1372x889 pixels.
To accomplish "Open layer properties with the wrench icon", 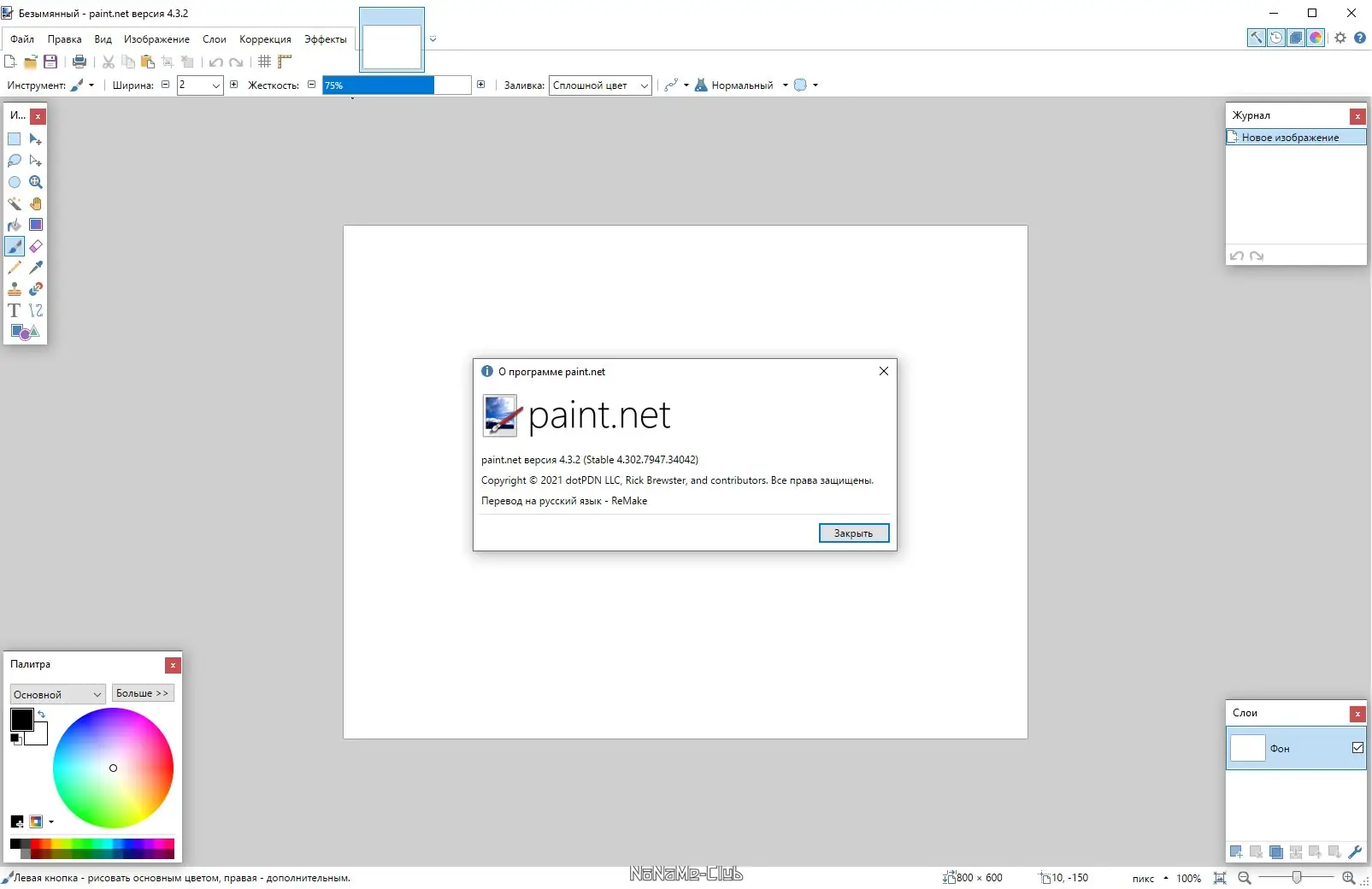I will [x=1355, y=851].
